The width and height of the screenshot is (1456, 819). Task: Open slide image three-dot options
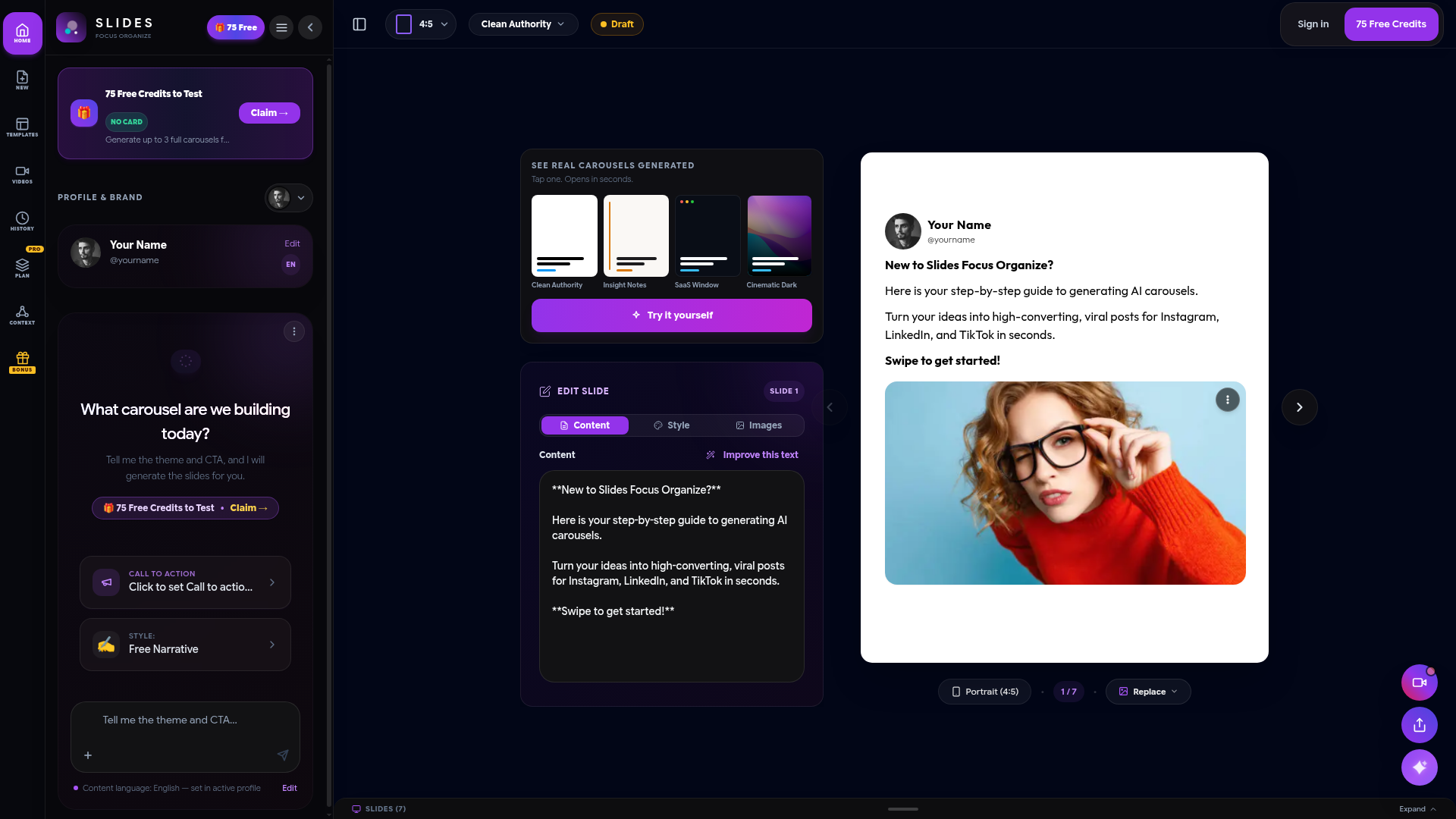1227,400
